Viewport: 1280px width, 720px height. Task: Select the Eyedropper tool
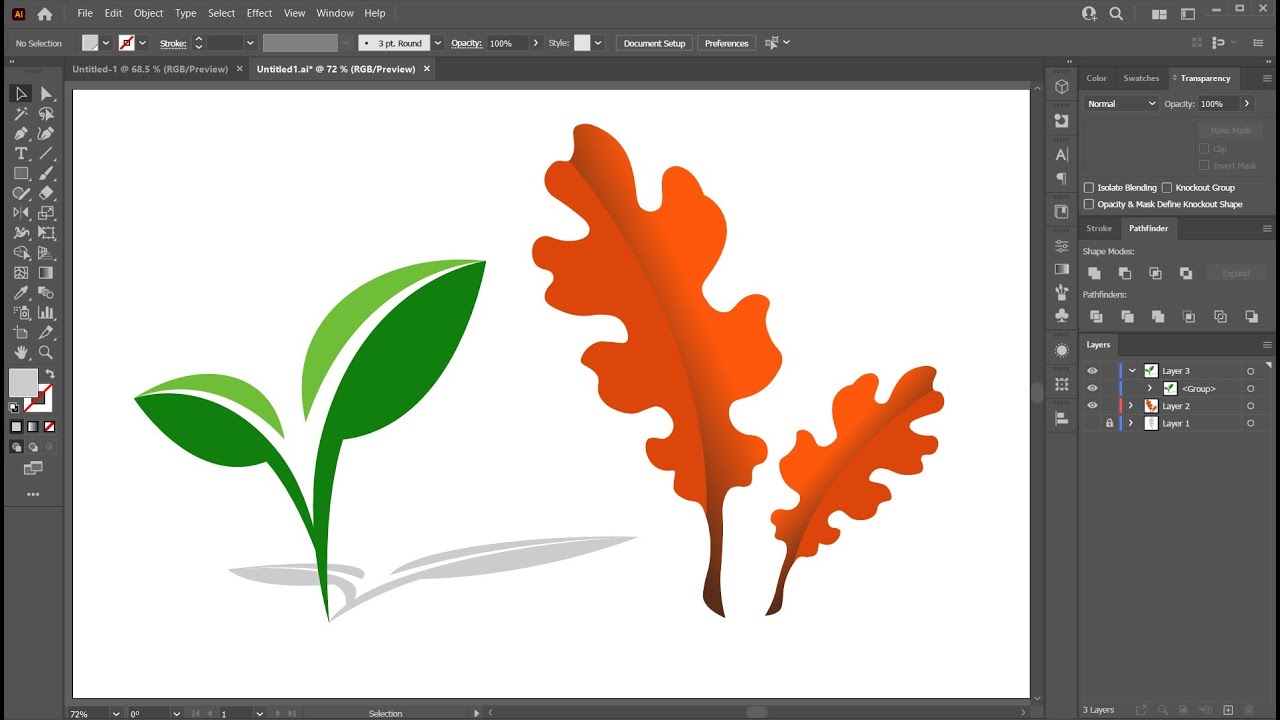pyautogui.click(x=20, y=293)
